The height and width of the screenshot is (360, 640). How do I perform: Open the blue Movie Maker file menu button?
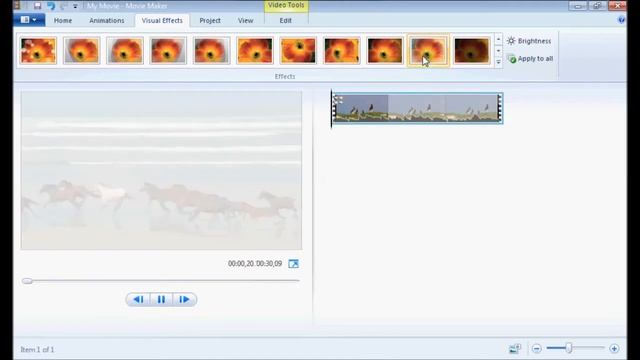(29, 20)
